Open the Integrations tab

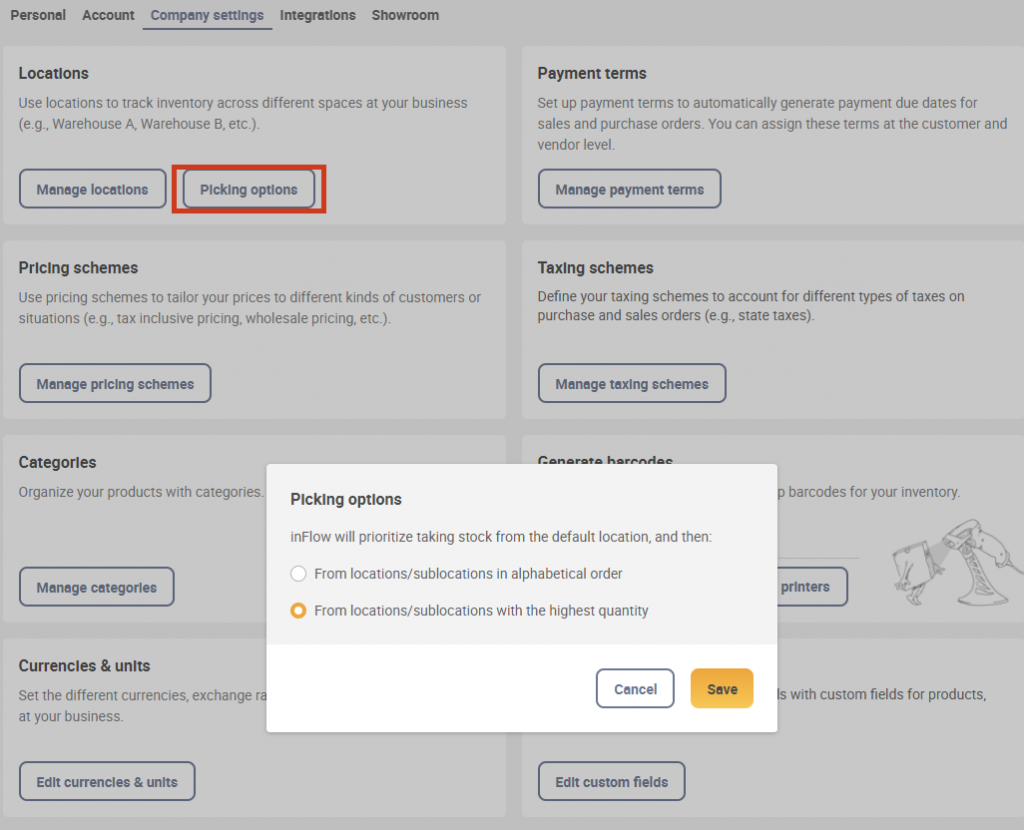(x=317, y=15)
